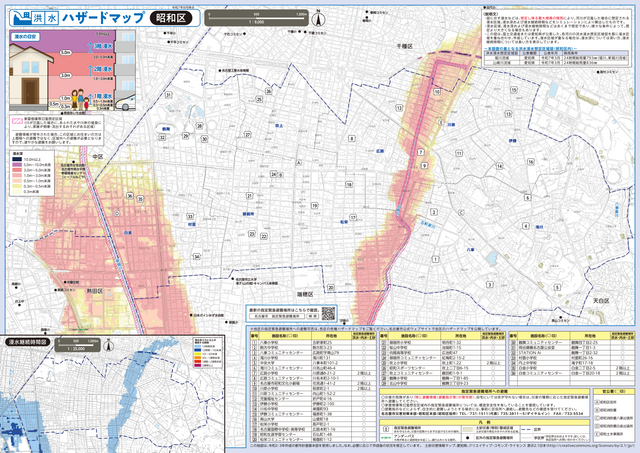
Task: Click shelter marker number 33
Action: [x=190, y=216]
